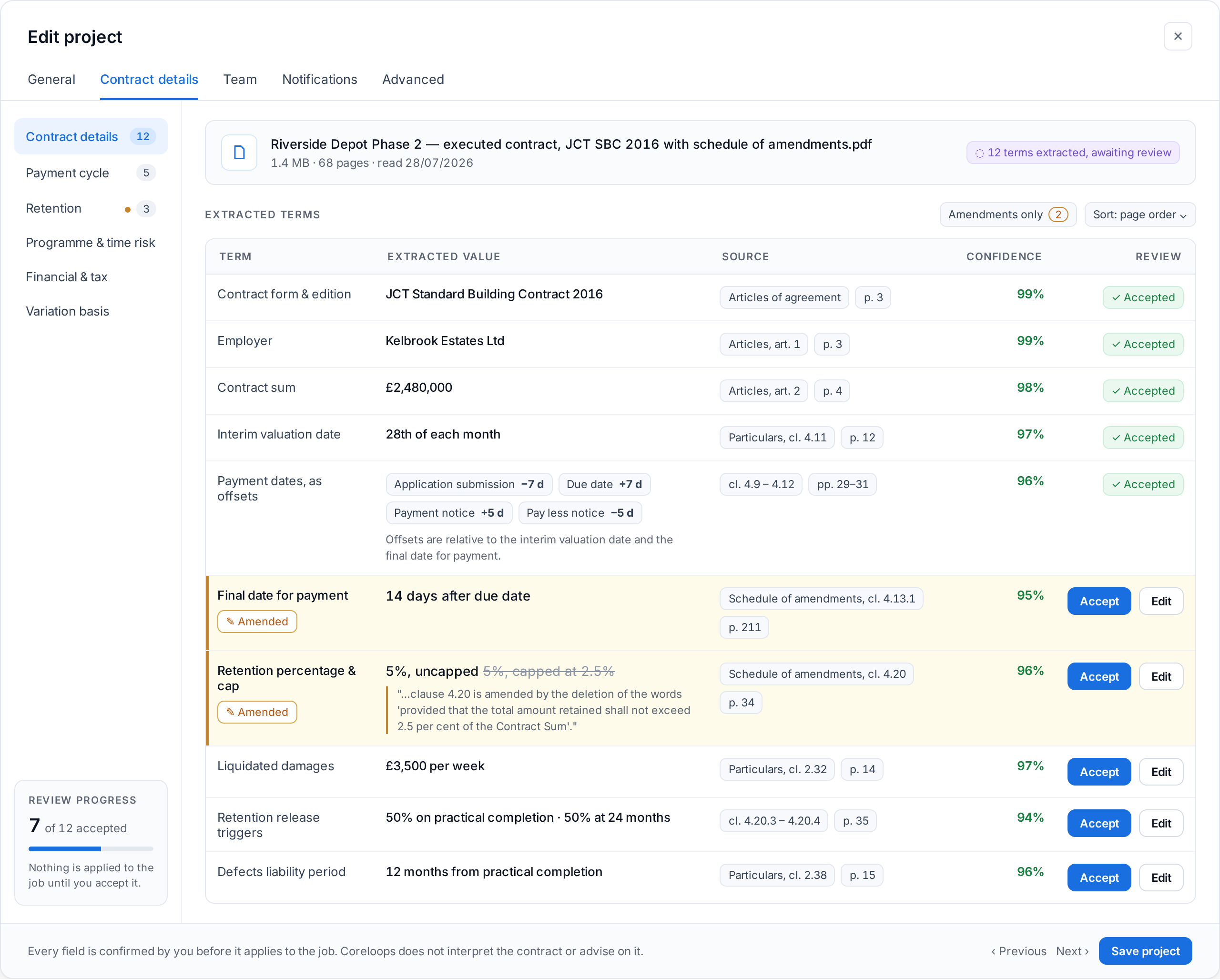Open source chip Articles, art. 2
Viewport: 1220px width, 980px height.
tap(763, 391)
